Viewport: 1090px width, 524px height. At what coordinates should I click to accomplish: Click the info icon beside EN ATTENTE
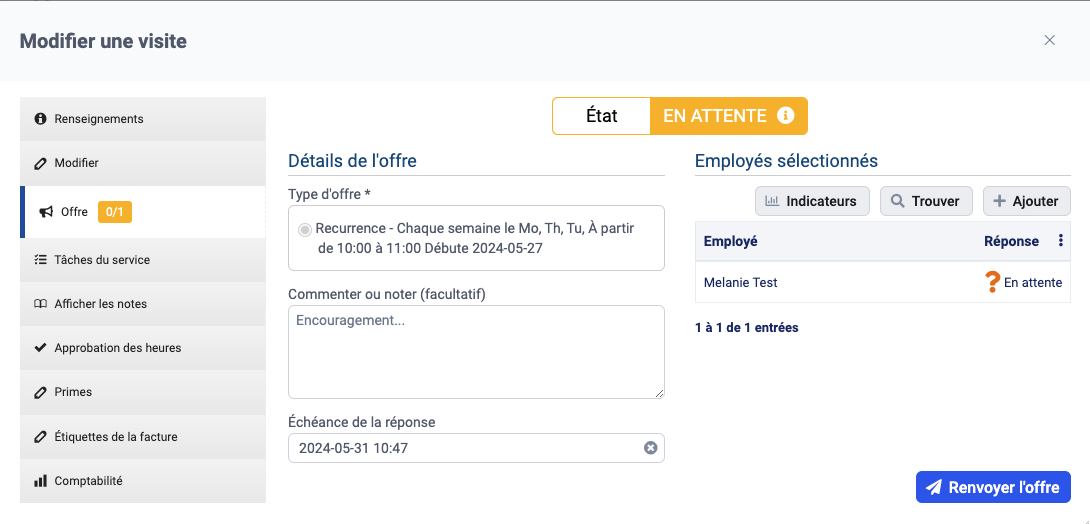[x=786, y=116]
